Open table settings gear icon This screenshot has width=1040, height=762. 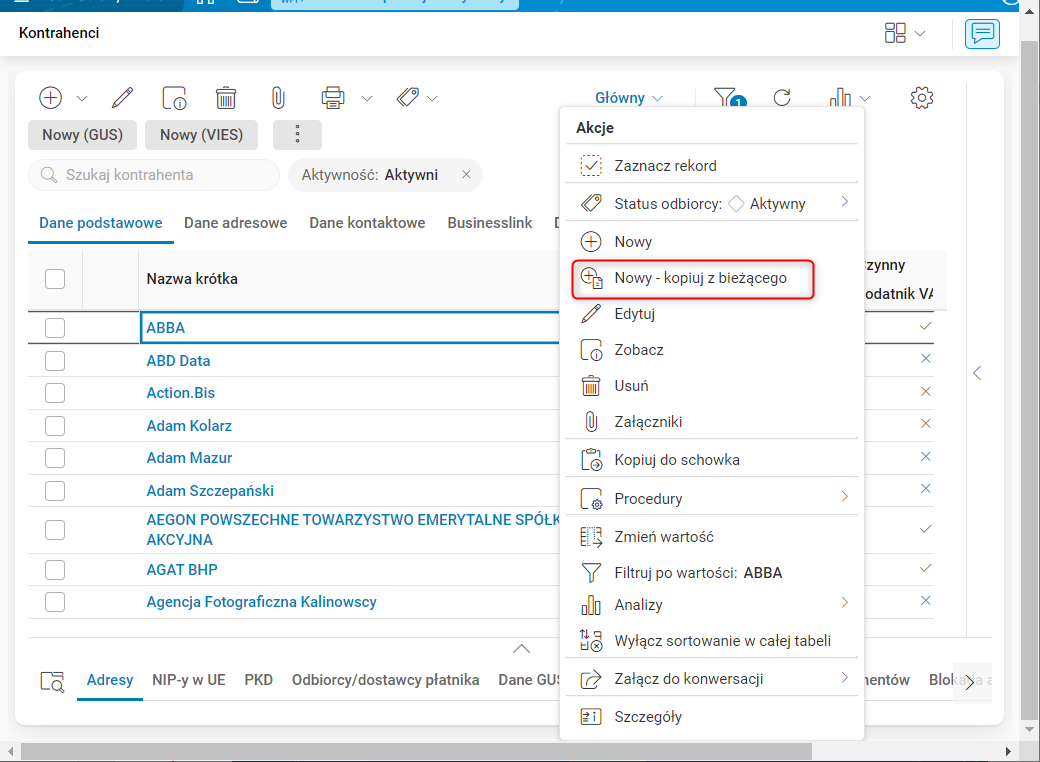pos(922,97)
